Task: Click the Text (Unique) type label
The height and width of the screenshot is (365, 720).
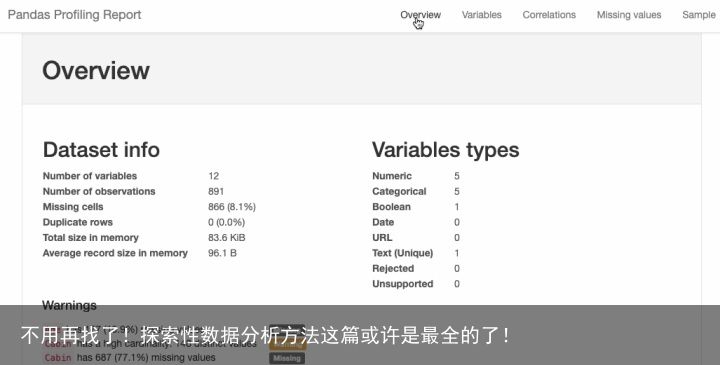Action: pyautogui.click(x=403, y=253)
